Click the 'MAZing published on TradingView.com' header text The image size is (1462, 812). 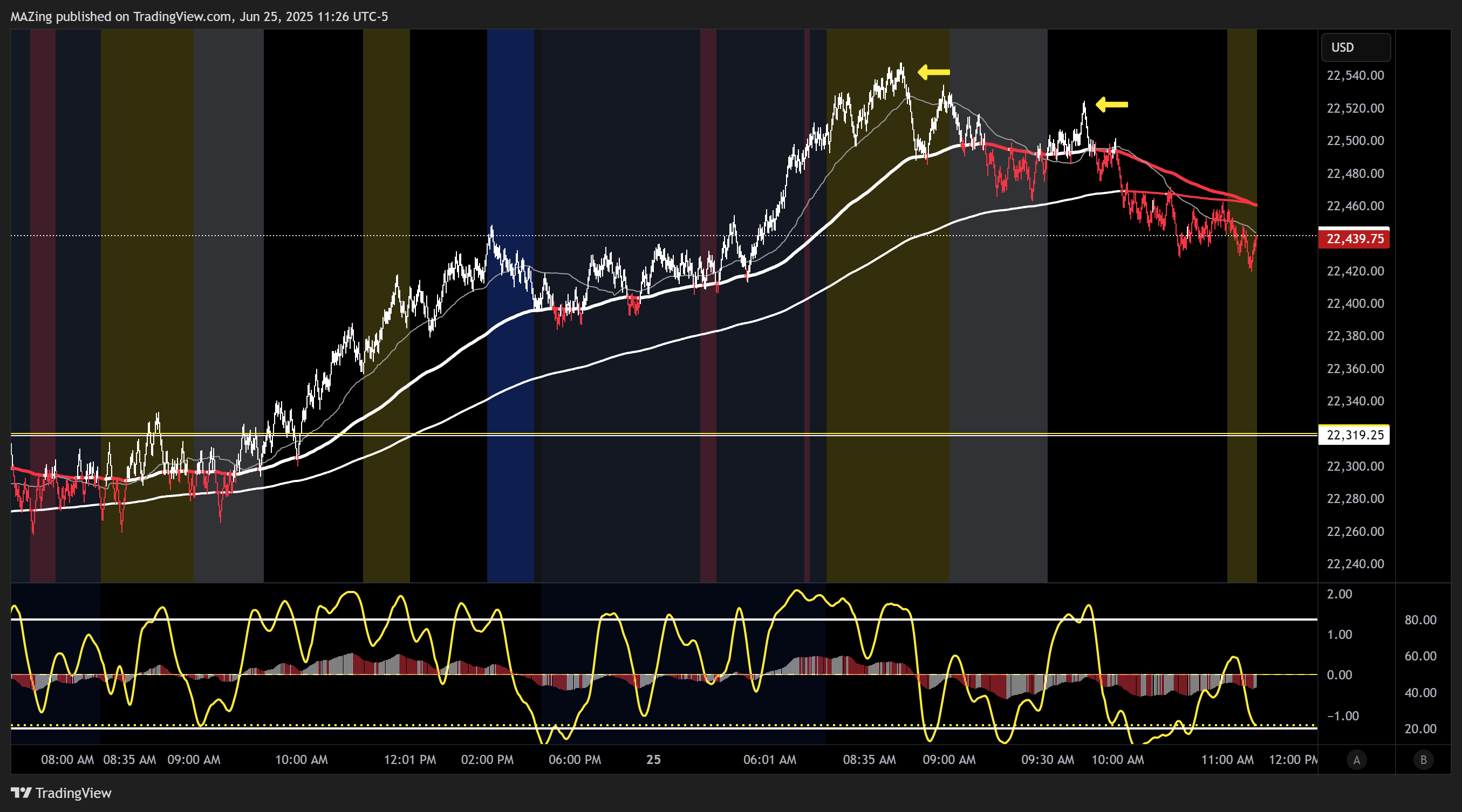click(121, 16)
